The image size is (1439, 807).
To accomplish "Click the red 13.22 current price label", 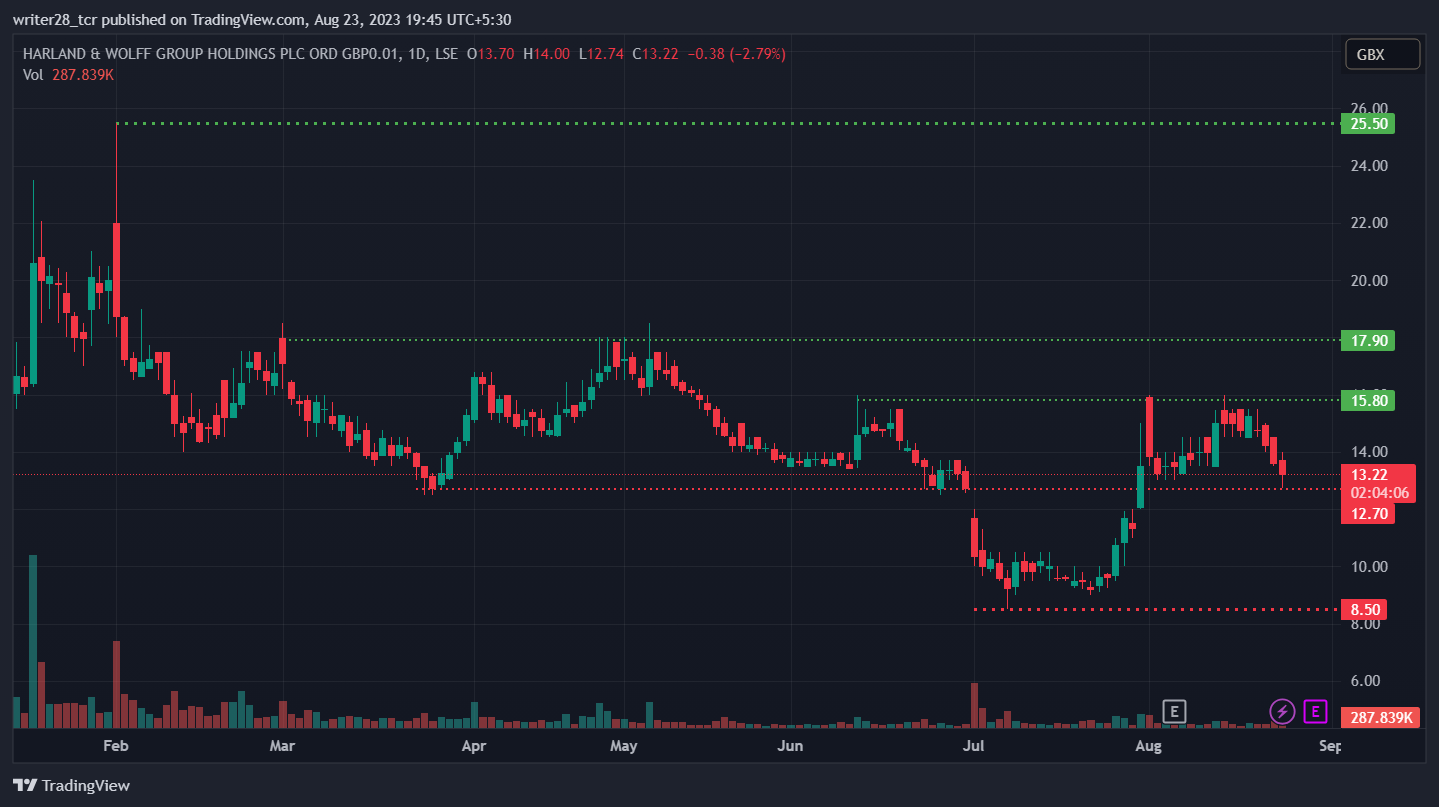I will (x=1369, y=475).
